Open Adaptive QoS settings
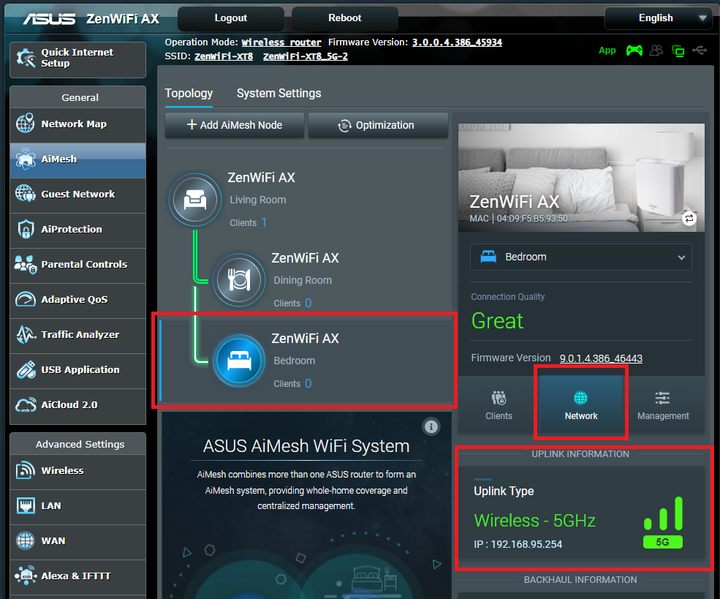The height and width of the screenshot is (599, 720). click(x=78, y=300)
